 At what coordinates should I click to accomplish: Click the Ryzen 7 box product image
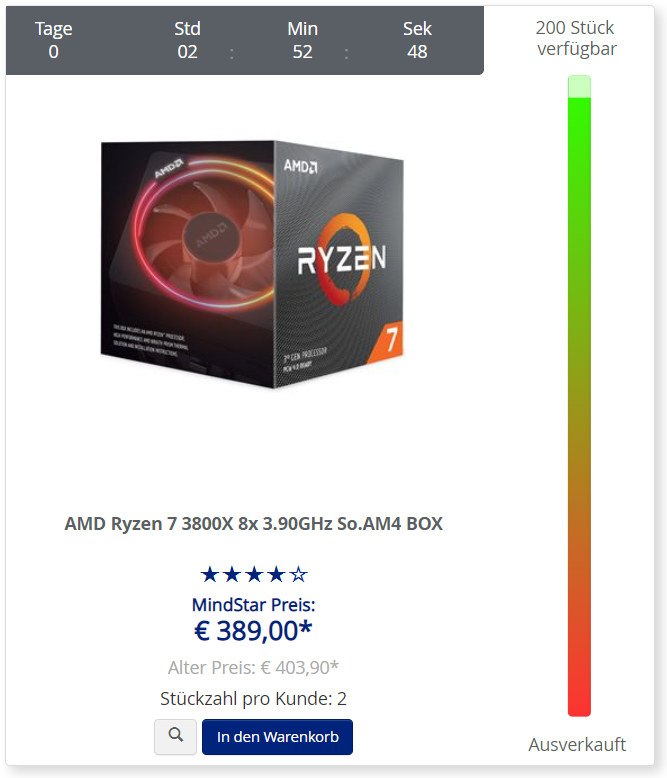click(252, 264)
